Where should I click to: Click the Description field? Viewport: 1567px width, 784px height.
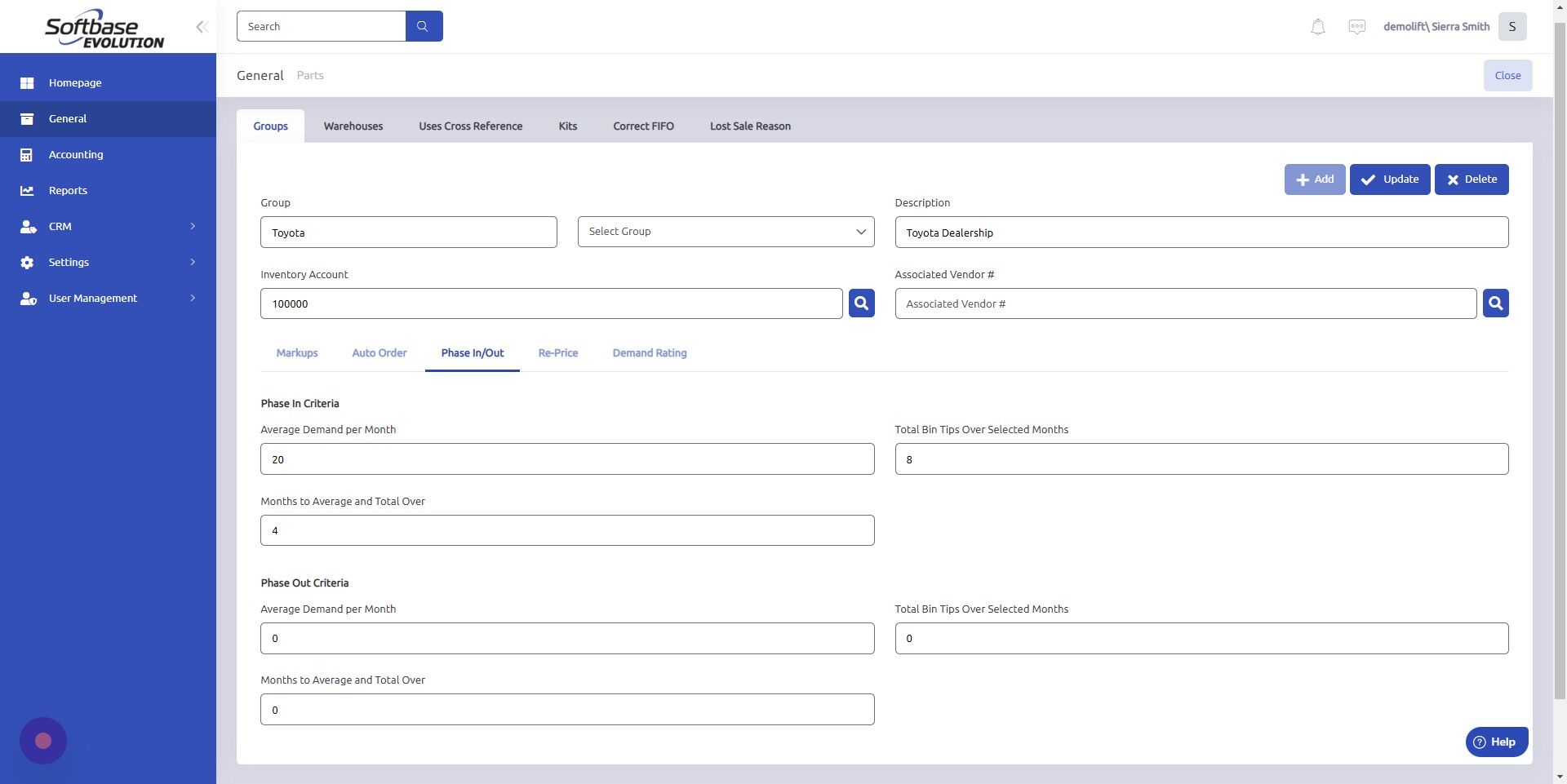click(1201, 233)
